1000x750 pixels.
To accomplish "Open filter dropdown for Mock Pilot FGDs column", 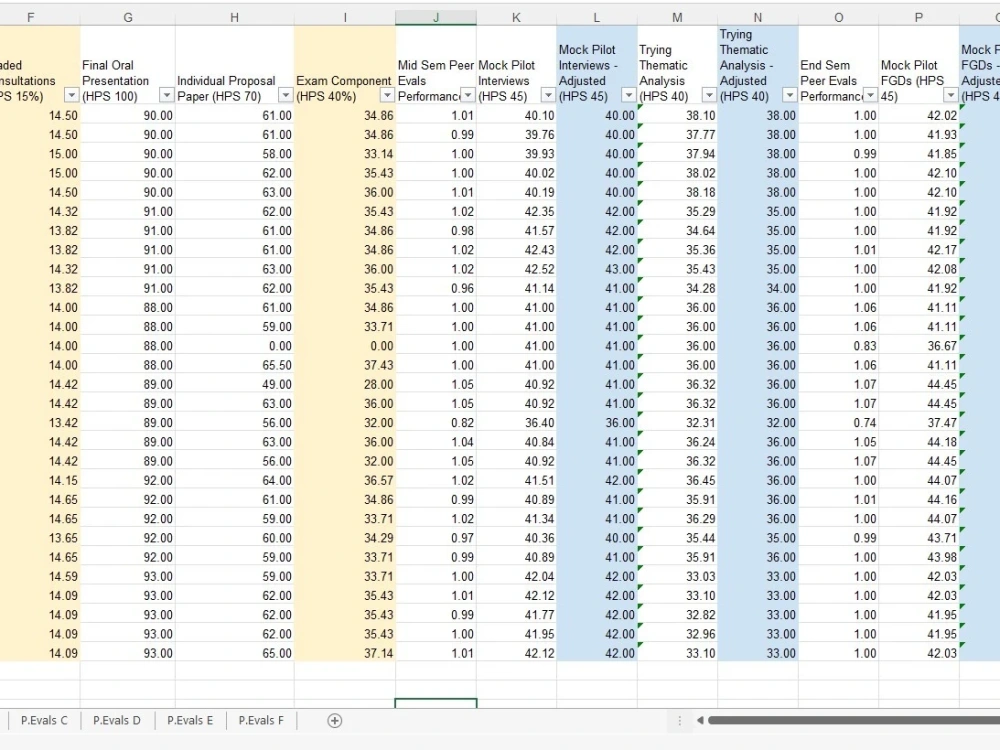I will click(951, 96).
